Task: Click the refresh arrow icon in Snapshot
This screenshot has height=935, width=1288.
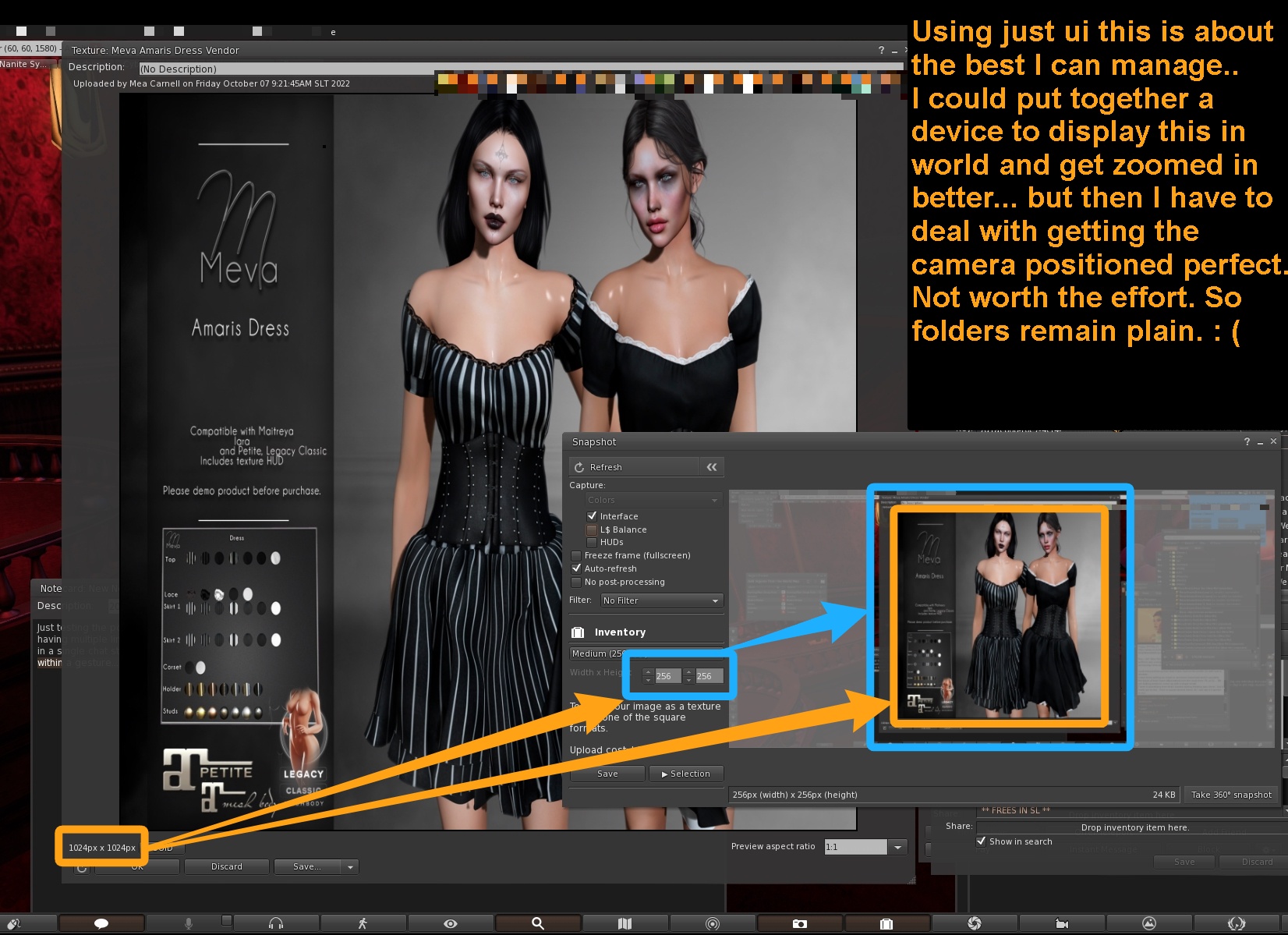Action: 579,467
